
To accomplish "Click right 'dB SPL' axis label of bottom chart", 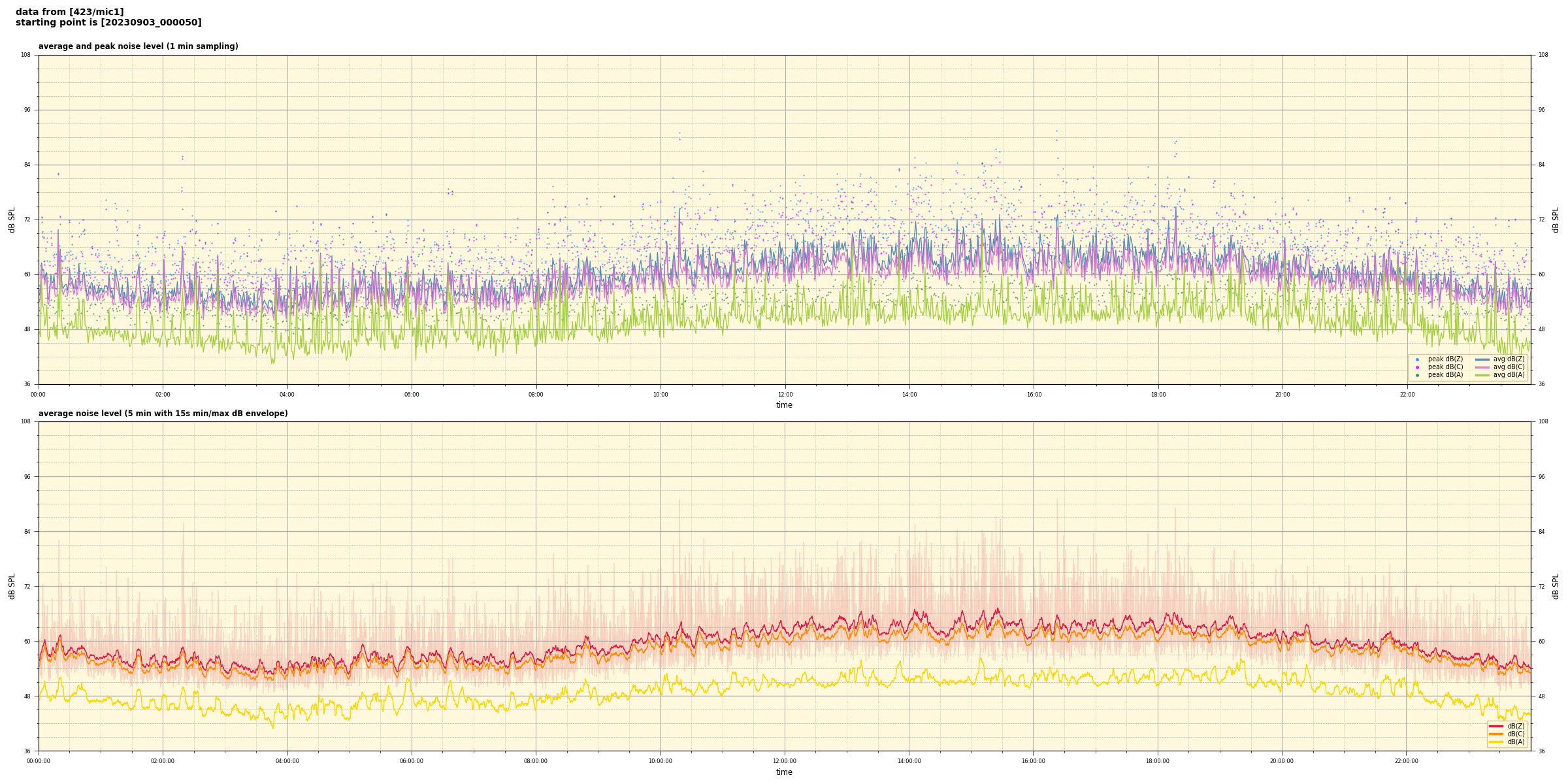I will (1556, 586).
